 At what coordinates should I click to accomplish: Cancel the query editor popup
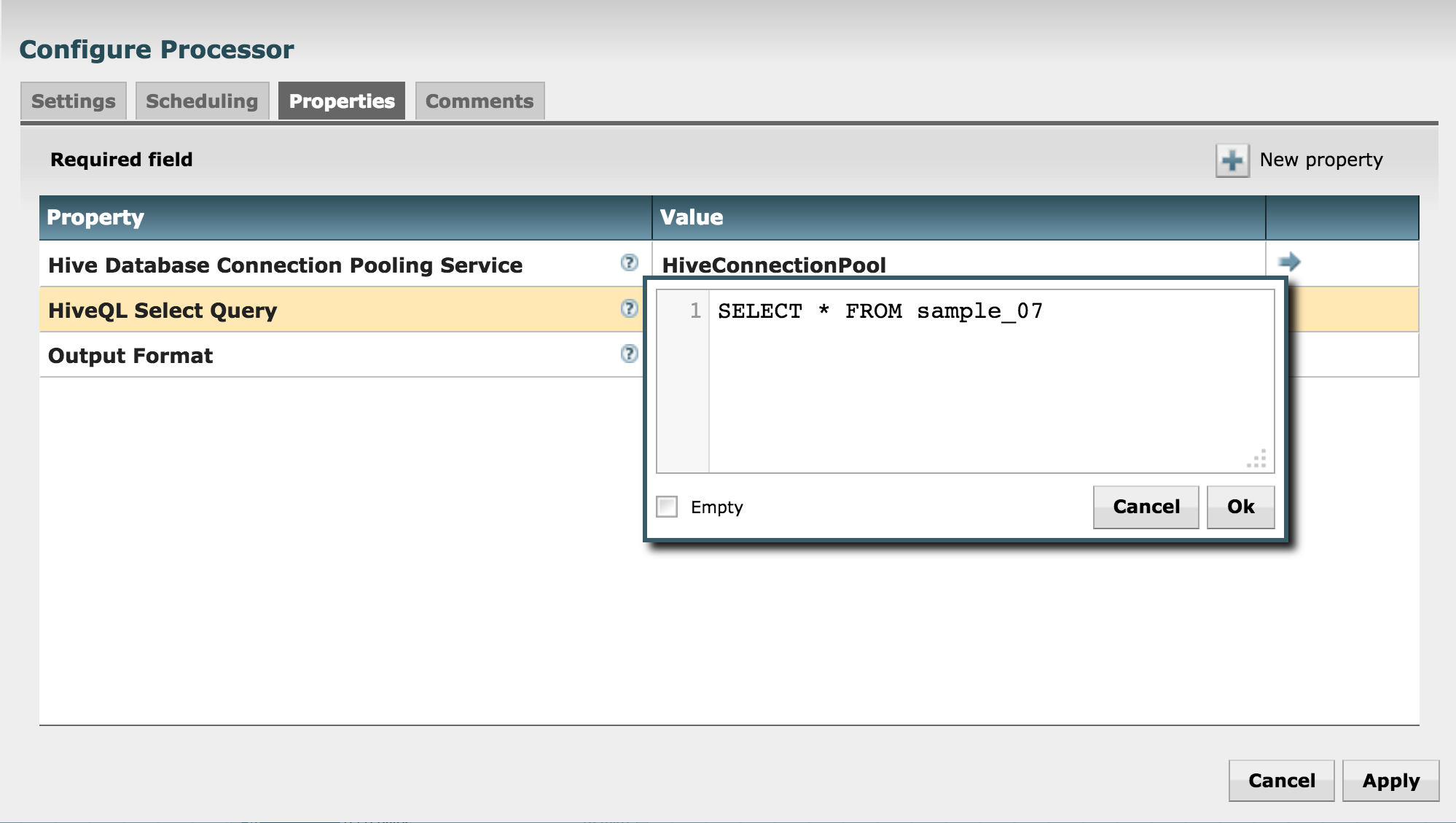1145,507
